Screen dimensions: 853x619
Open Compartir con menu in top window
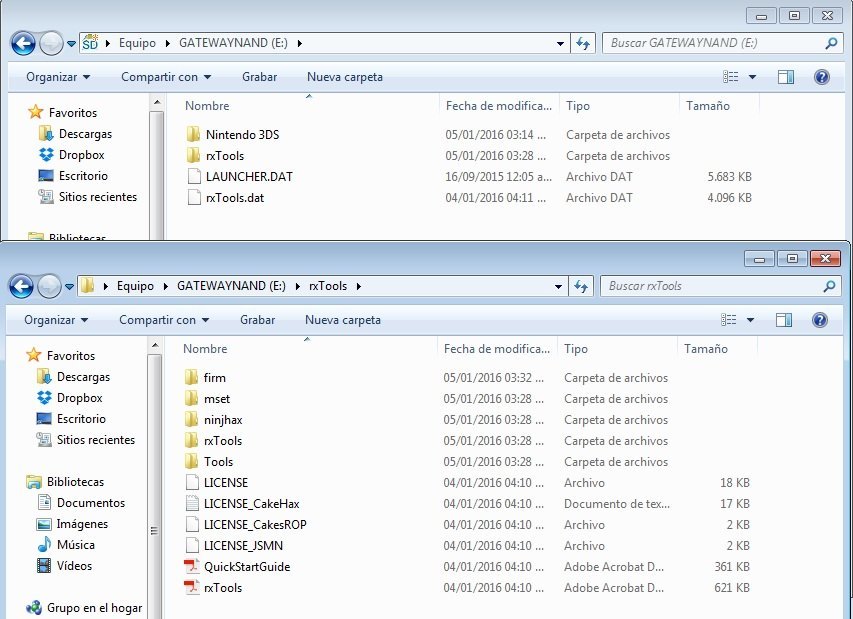point(166,77)
